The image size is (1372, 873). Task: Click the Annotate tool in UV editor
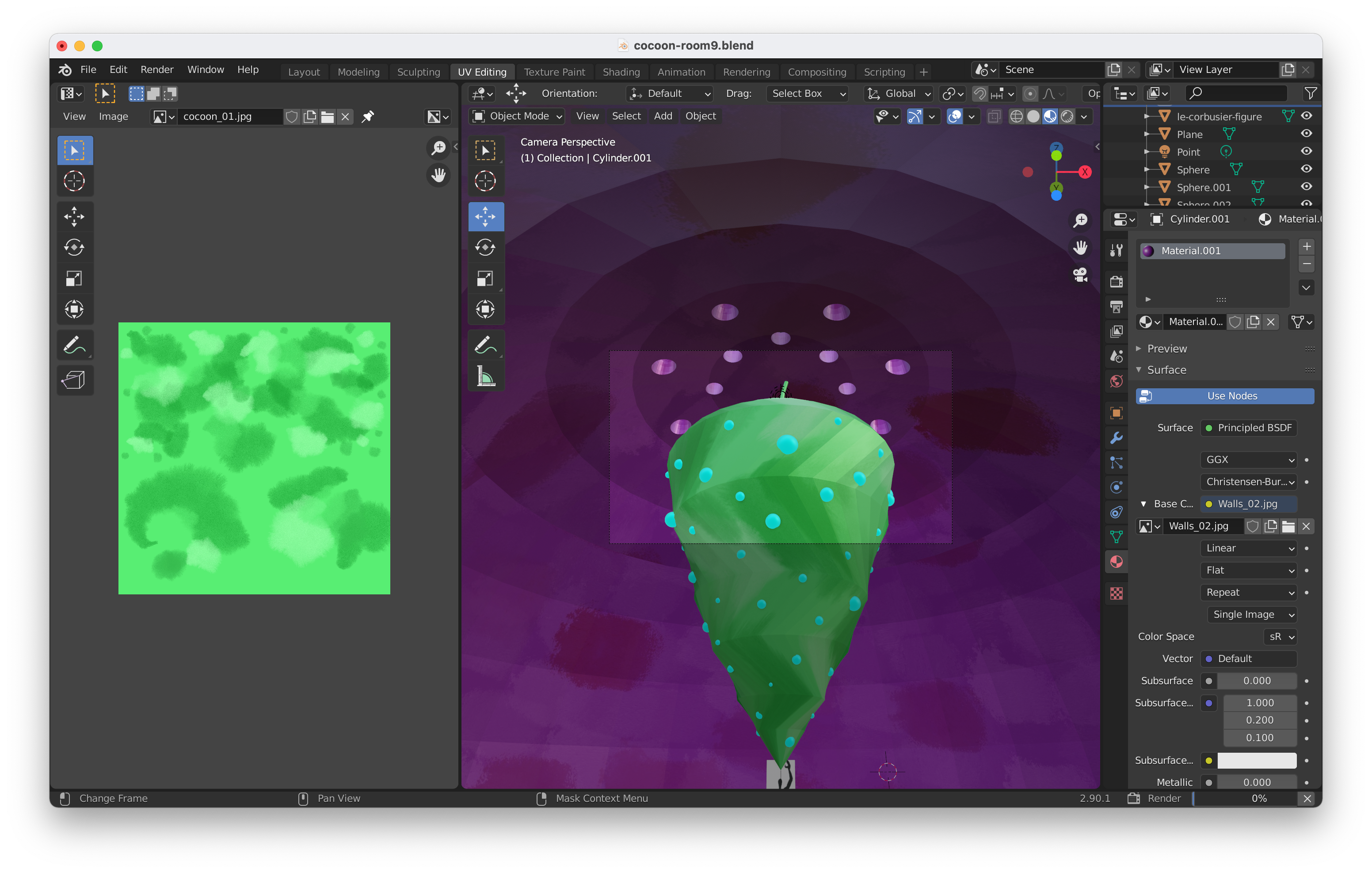pos(74,345)
